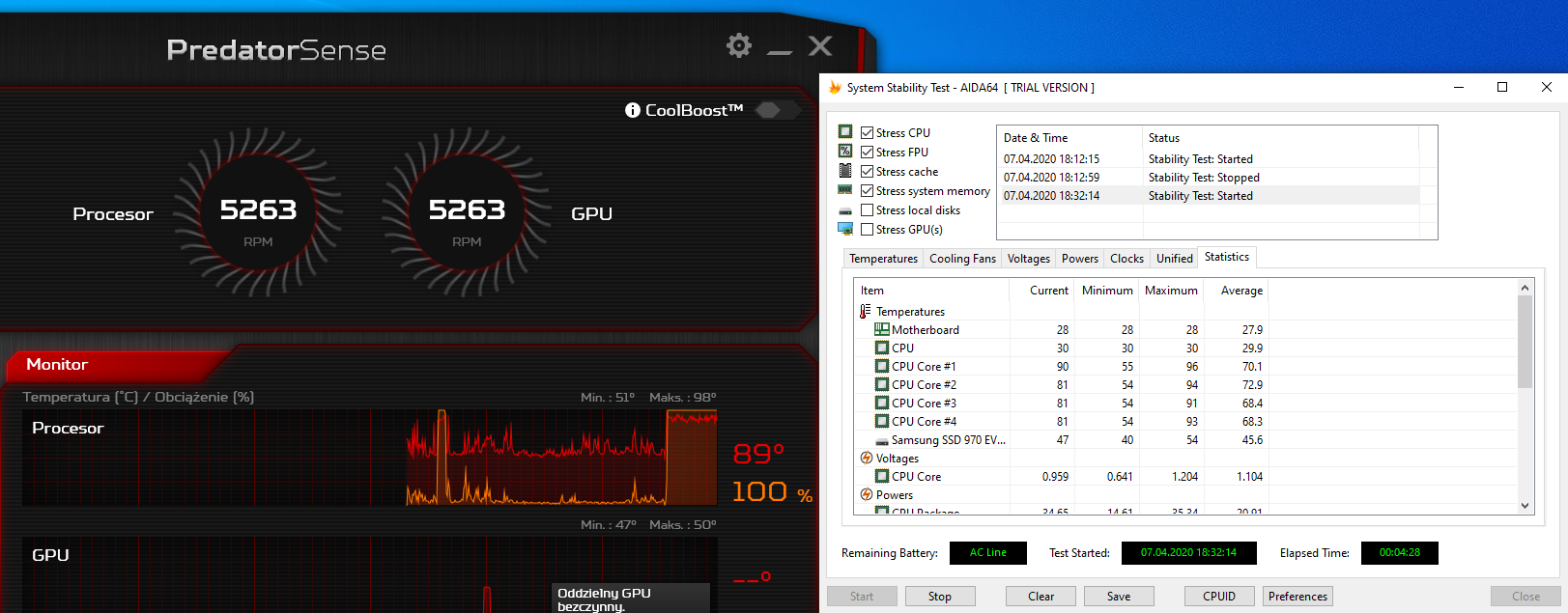Click the Date & Time log header
Screen dimensions: 1568x613
[1069, 138]
